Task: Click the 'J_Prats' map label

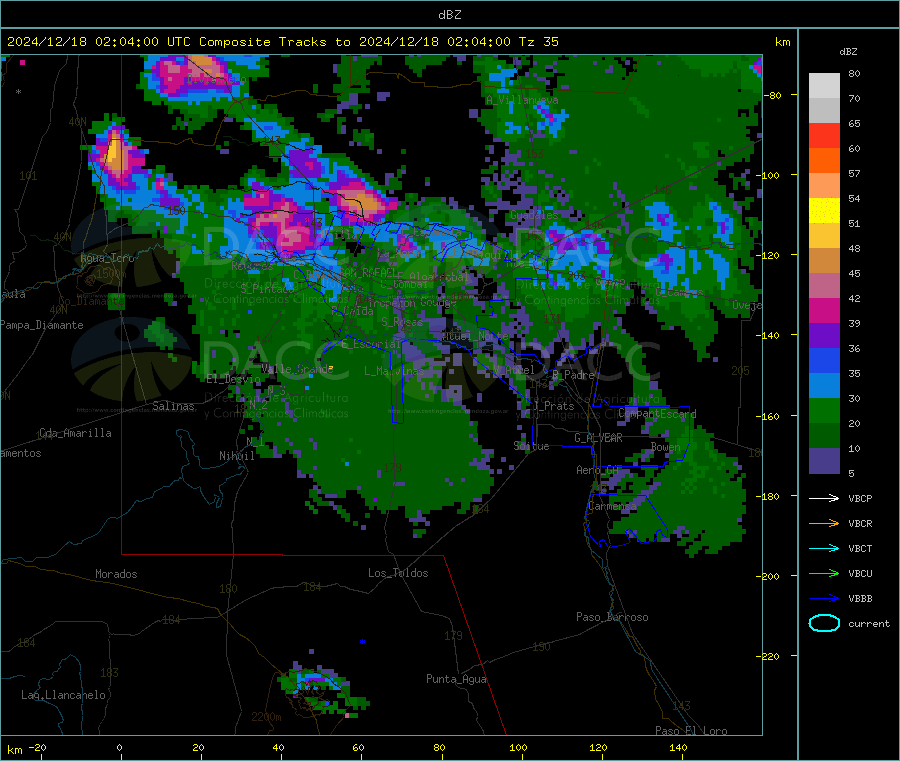Action: pyautogui.click(x=553, y=405)
